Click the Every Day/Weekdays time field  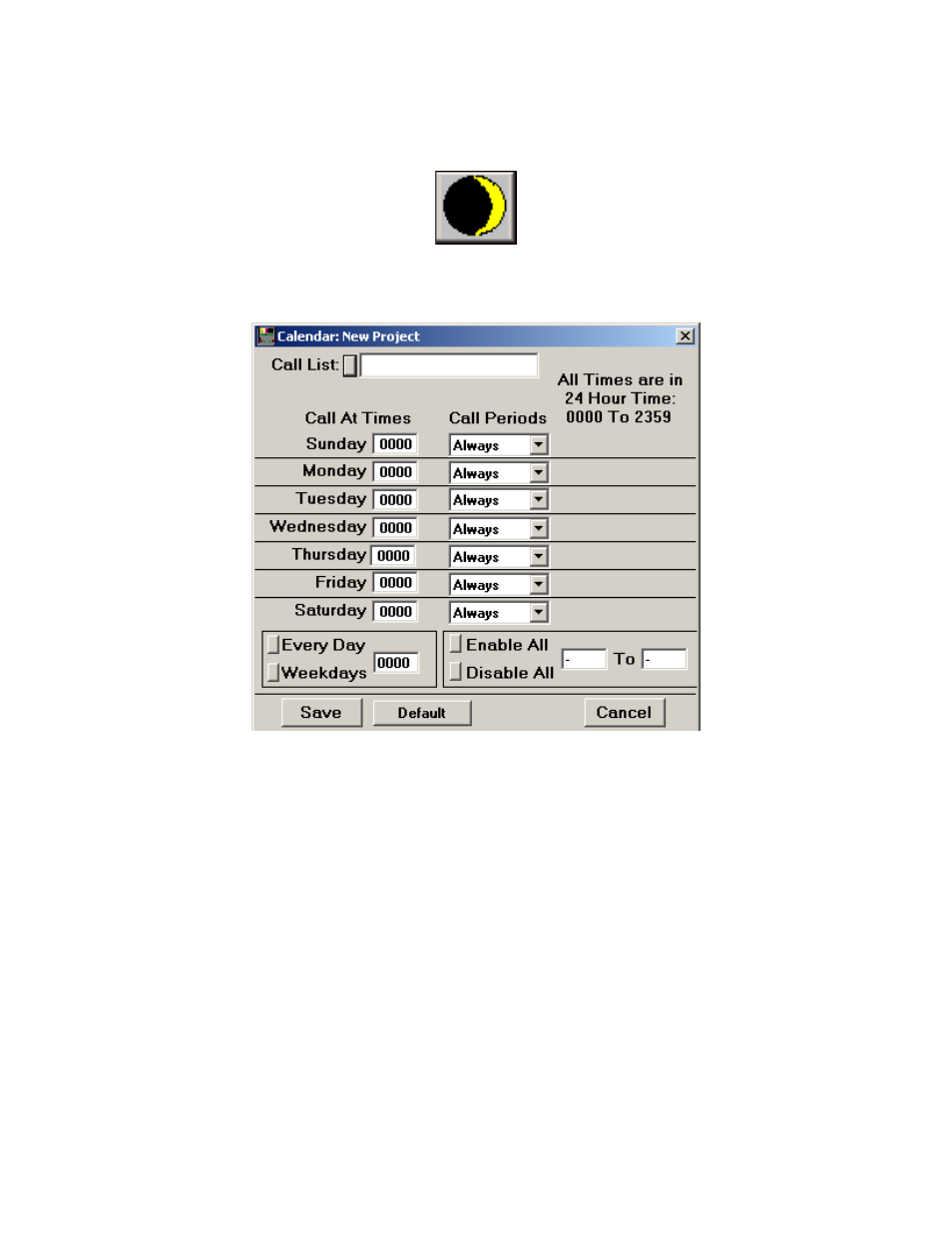pyautogui.click(x=395, y=663)
